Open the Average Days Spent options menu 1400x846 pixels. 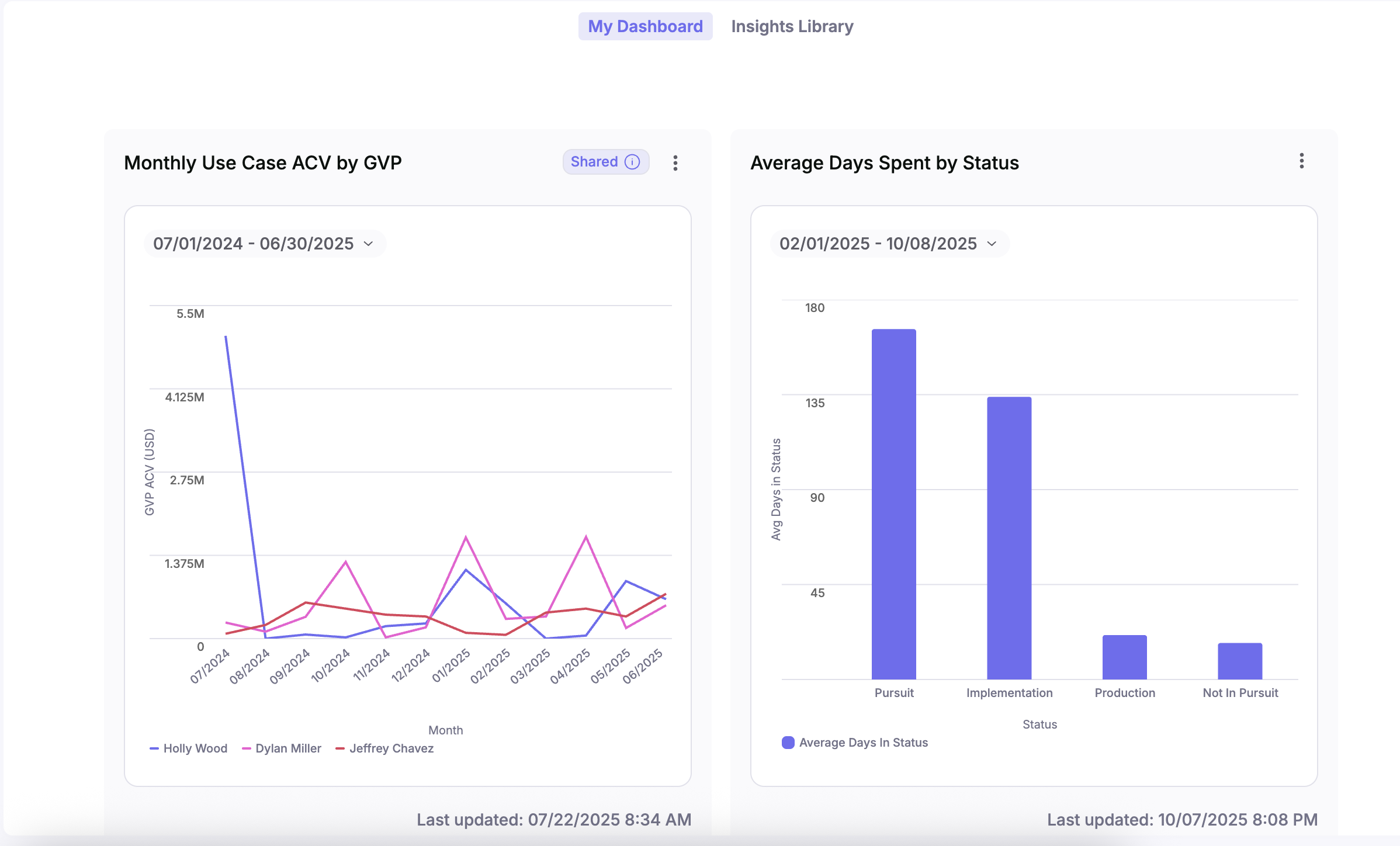1301,161
